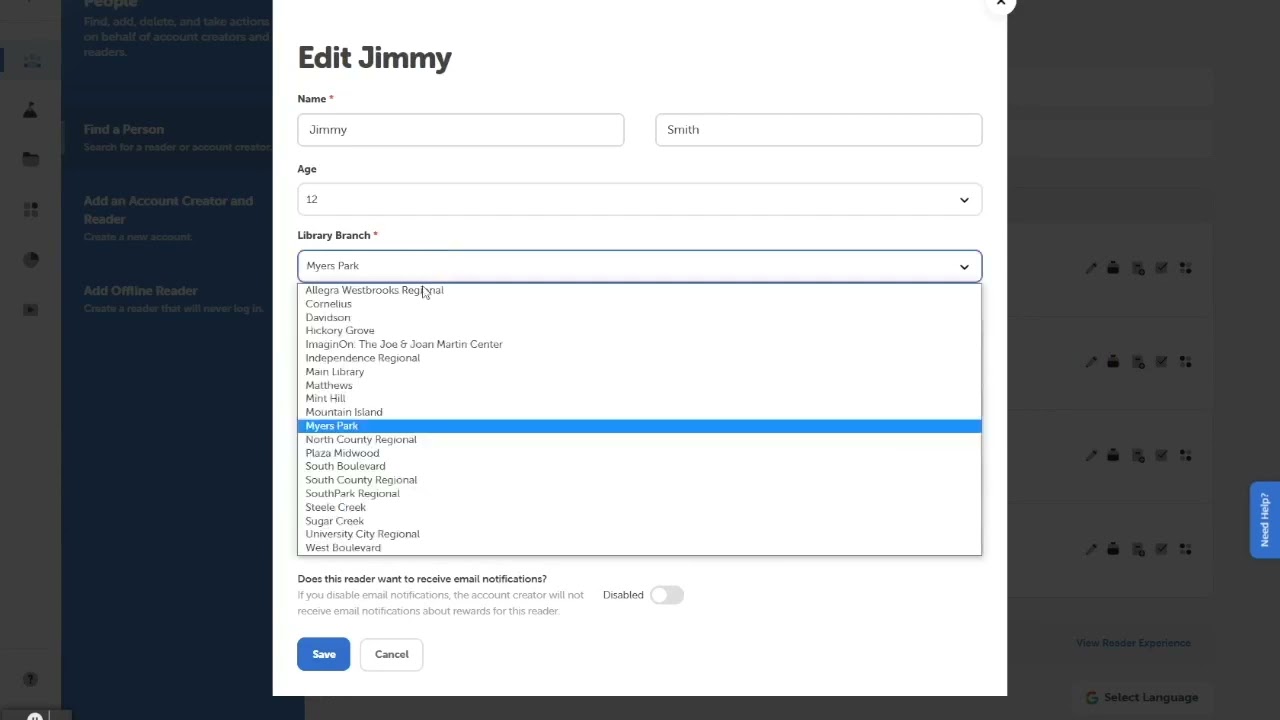Viewport: 1280px width, 720px height.
Task: Click the Google icon beside Select Language
Action: (1091, 698)
